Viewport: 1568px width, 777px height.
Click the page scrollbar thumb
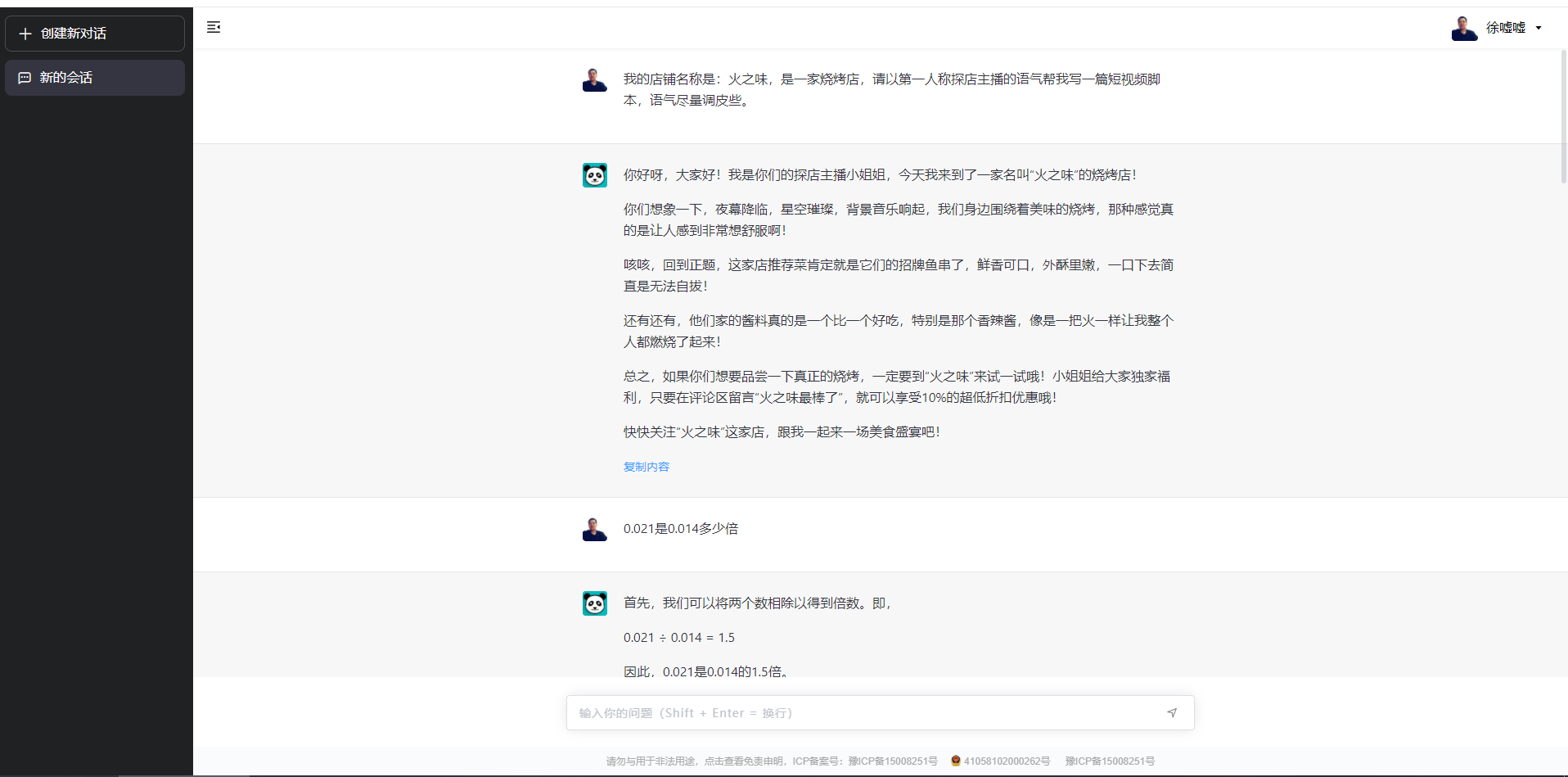point(1563,116)
